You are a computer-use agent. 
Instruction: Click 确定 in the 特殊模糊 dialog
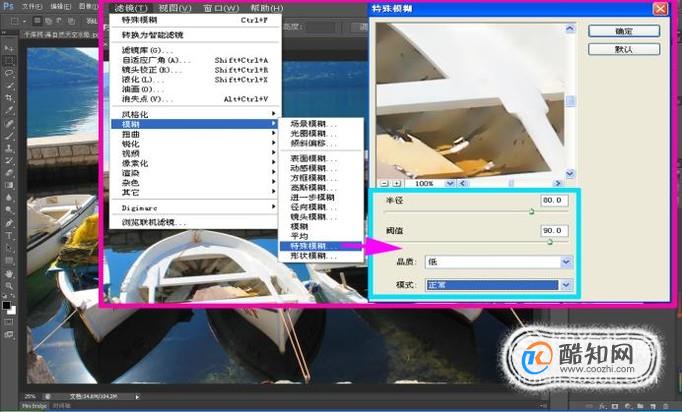tap(624, 31)
